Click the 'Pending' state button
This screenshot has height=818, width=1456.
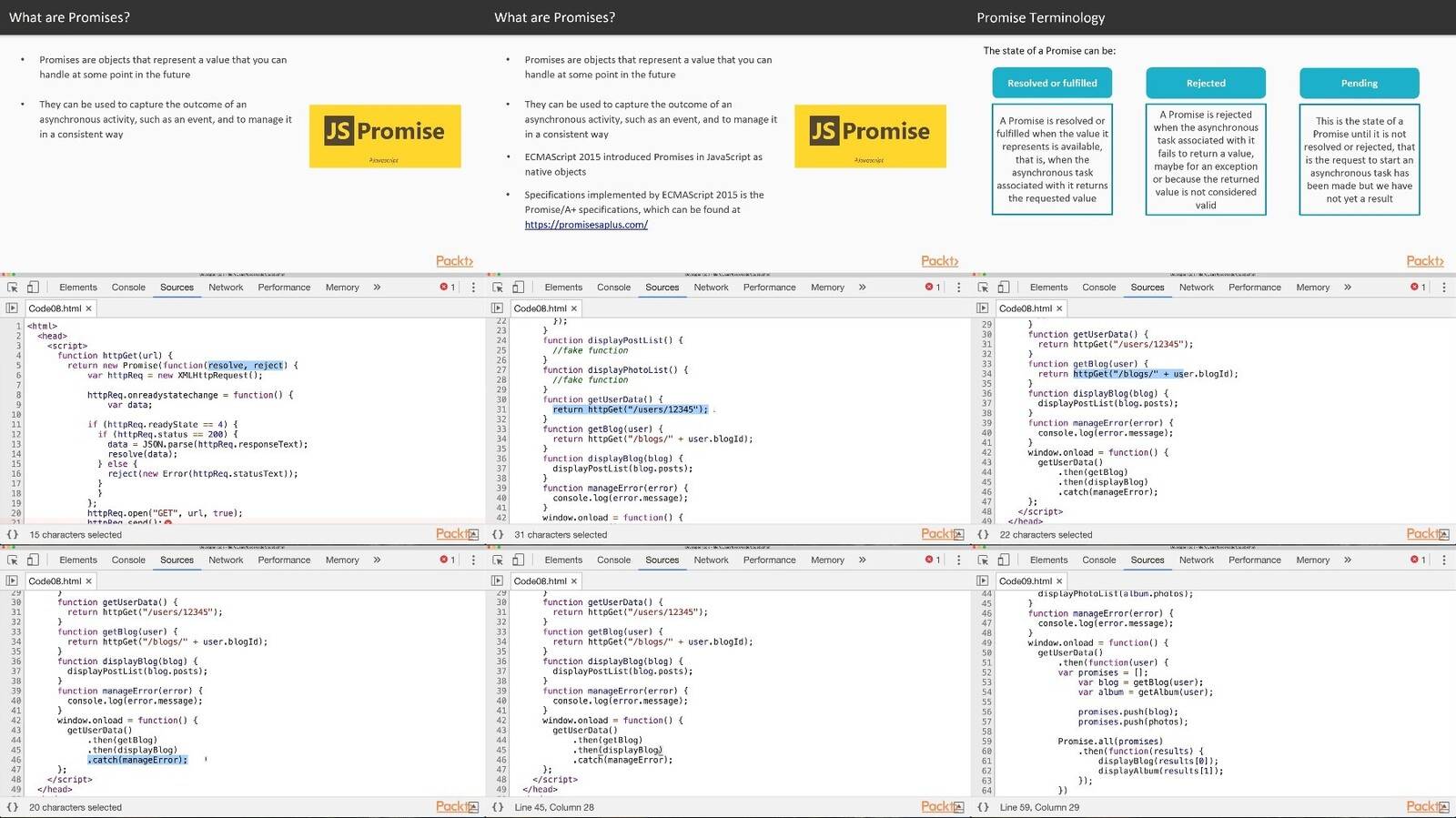click(x=1360, y=83)
